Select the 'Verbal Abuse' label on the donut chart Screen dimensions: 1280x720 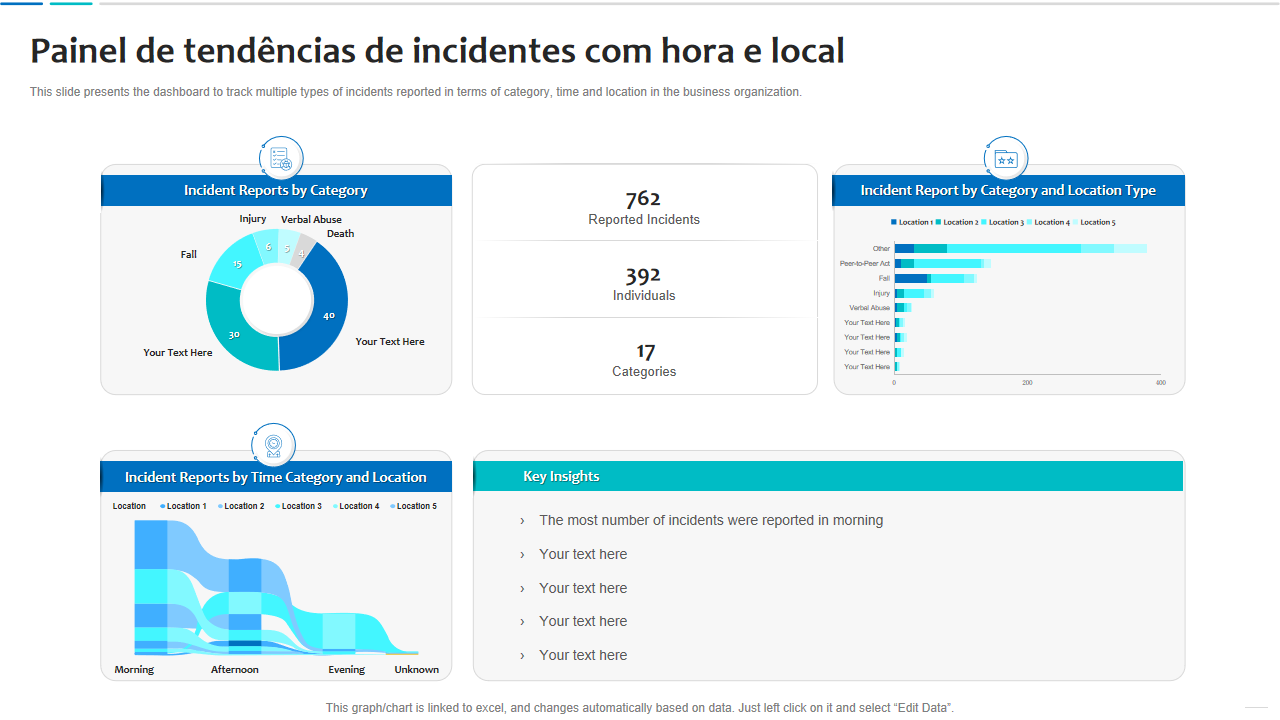311,220
